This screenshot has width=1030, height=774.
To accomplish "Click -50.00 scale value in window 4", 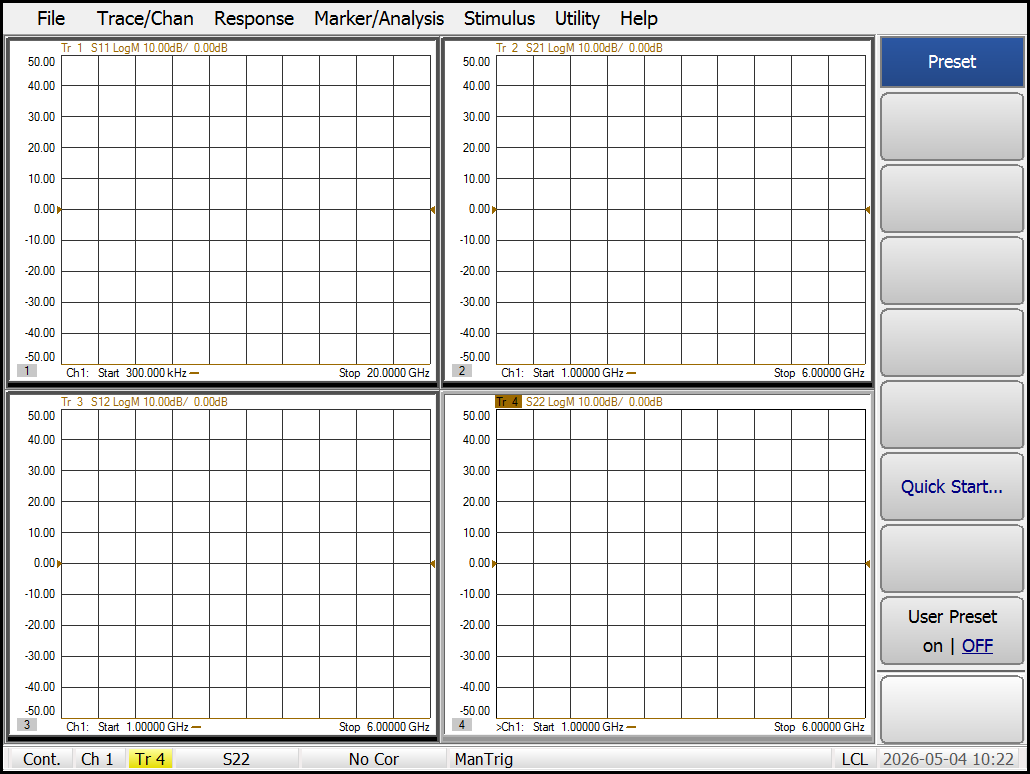I will pyautogui.click(x=475, y=710).
